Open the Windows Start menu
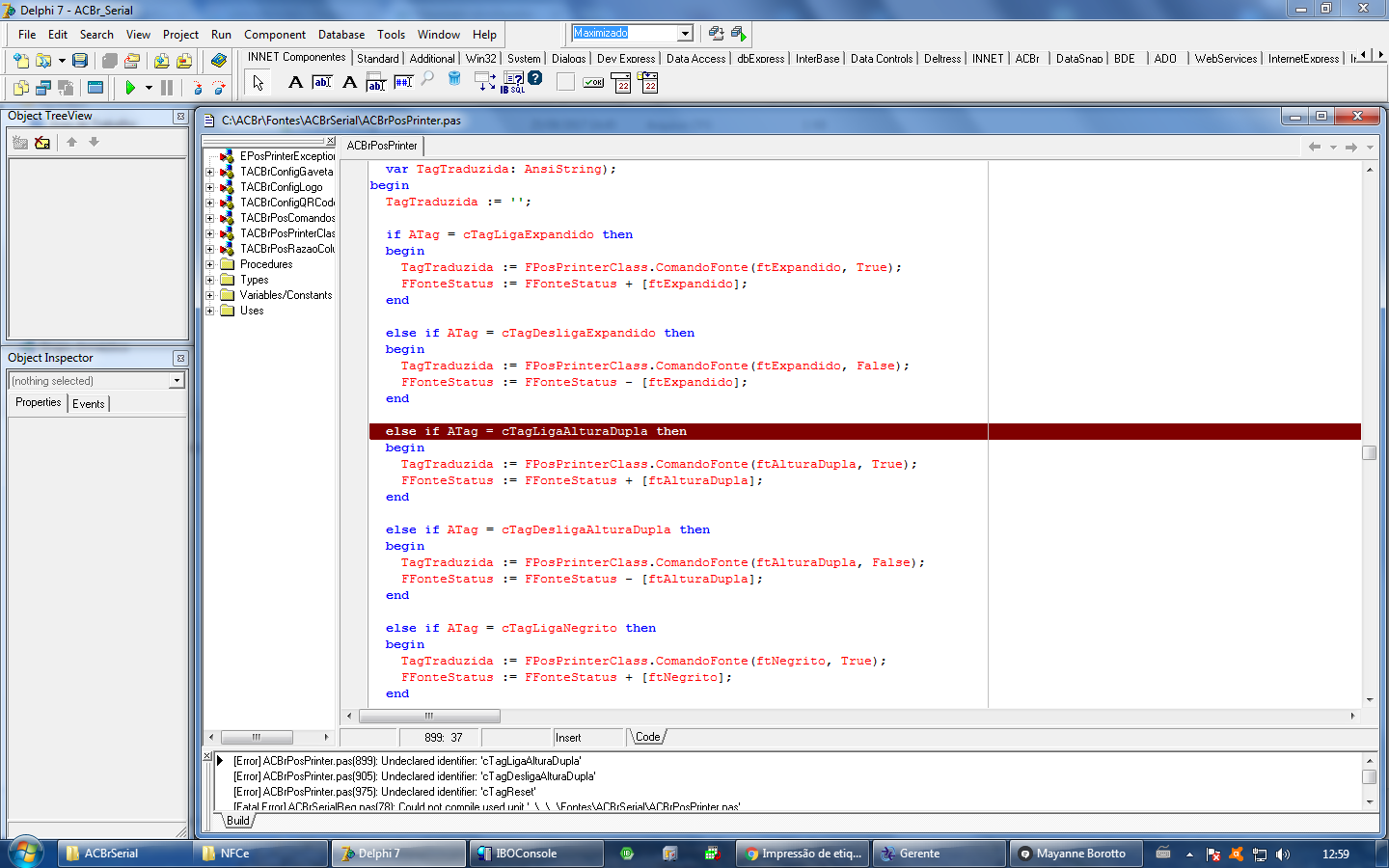Viewport: 1389px width, 868px height. (x=26, y=853)
